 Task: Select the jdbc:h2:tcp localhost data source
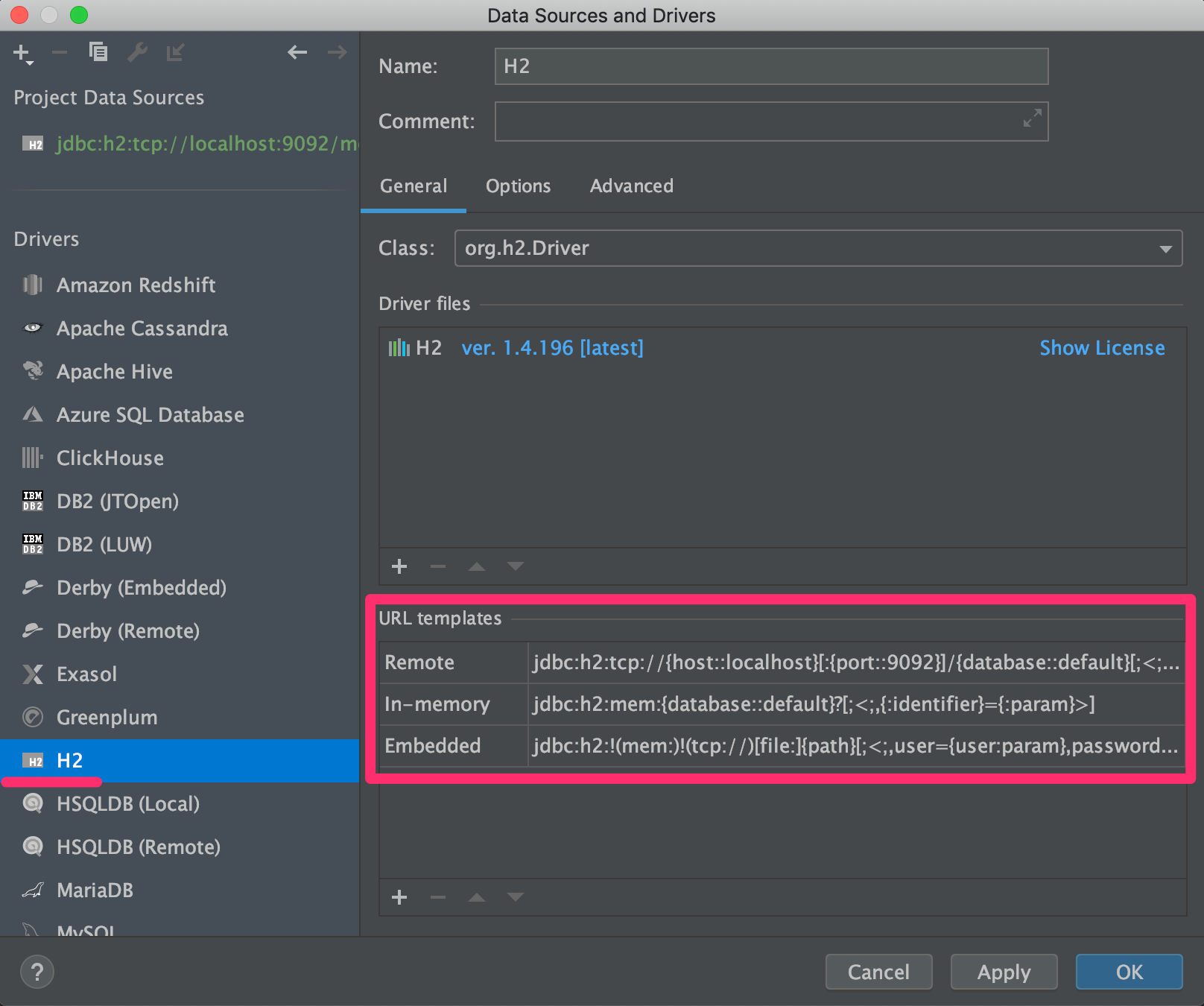point(180,144)
